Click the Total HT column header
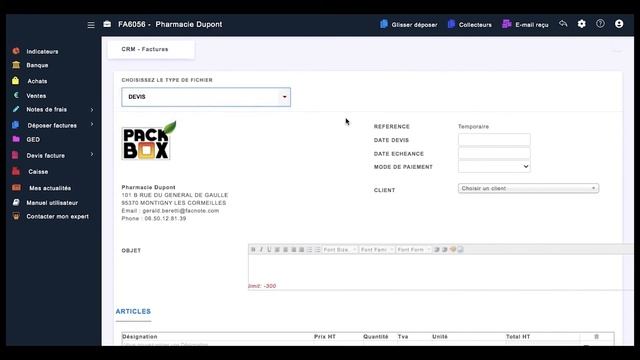 (518, 337)
